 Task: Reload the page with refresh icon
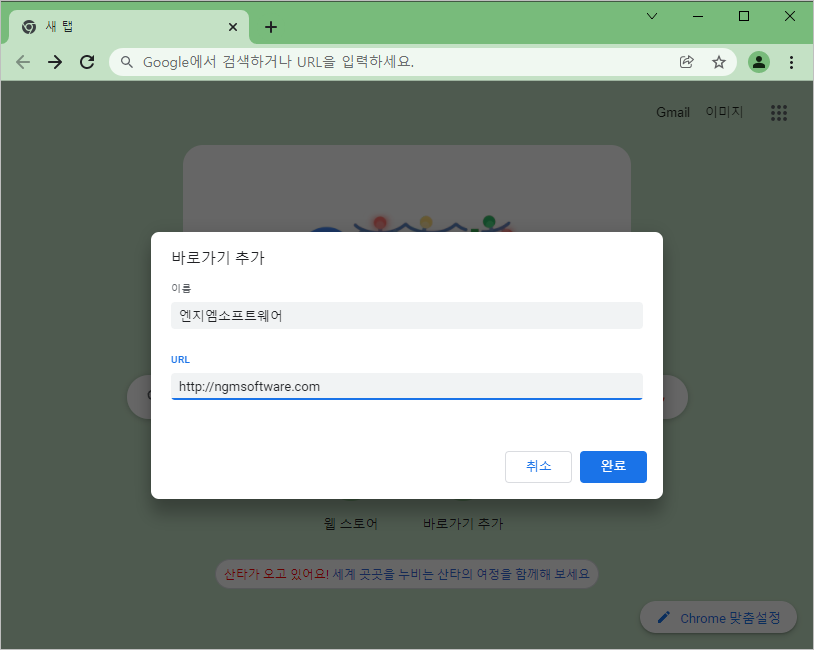point(87,62)
